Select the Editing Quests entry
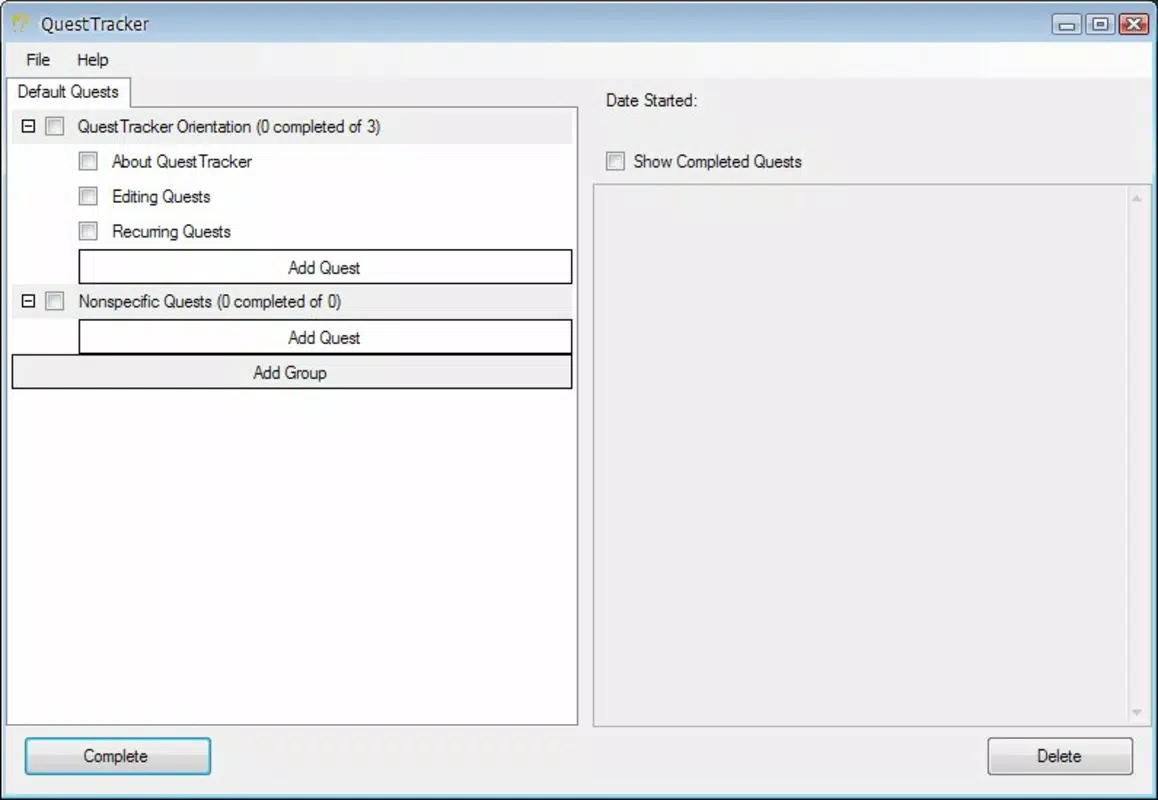Image resolution: width=1158 pixels, height=800 pixels. (161, 196)
